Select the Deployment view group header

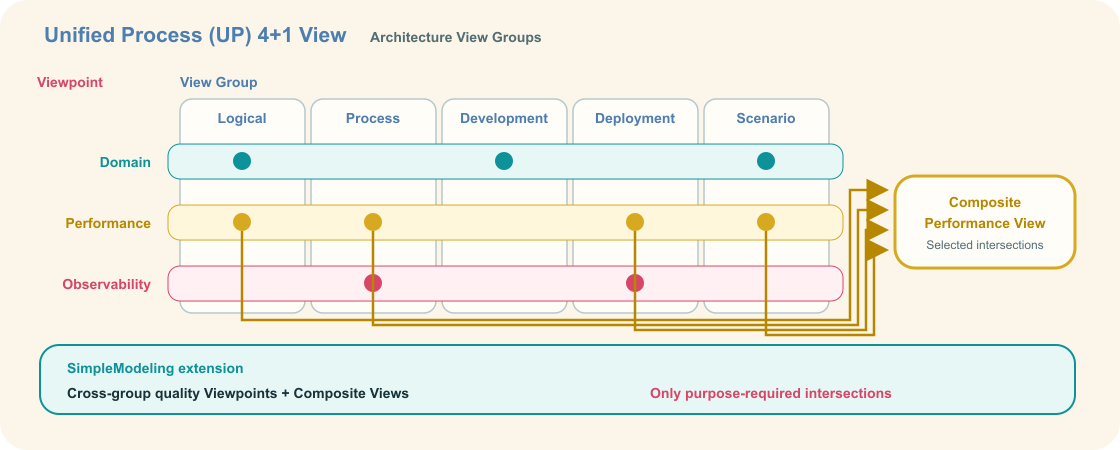click(x=635, y=119)
